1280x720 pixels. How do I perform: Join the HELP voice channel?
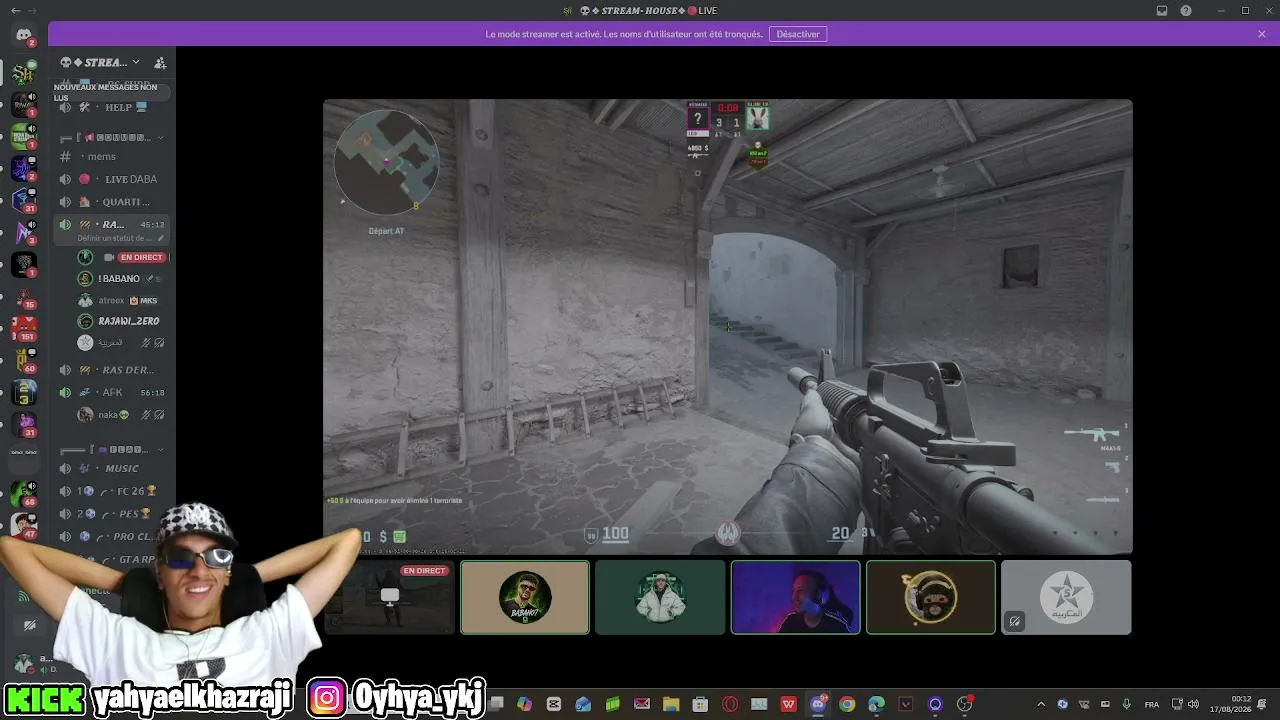112,107
